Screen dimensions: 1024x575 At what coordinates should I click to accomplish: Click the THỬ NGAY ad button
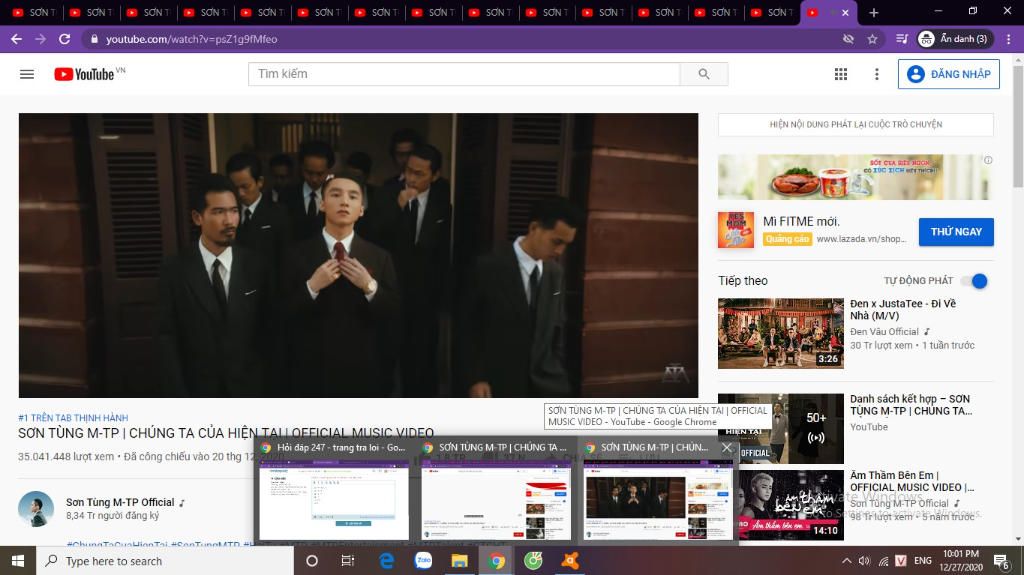click(x=956, y=232)
